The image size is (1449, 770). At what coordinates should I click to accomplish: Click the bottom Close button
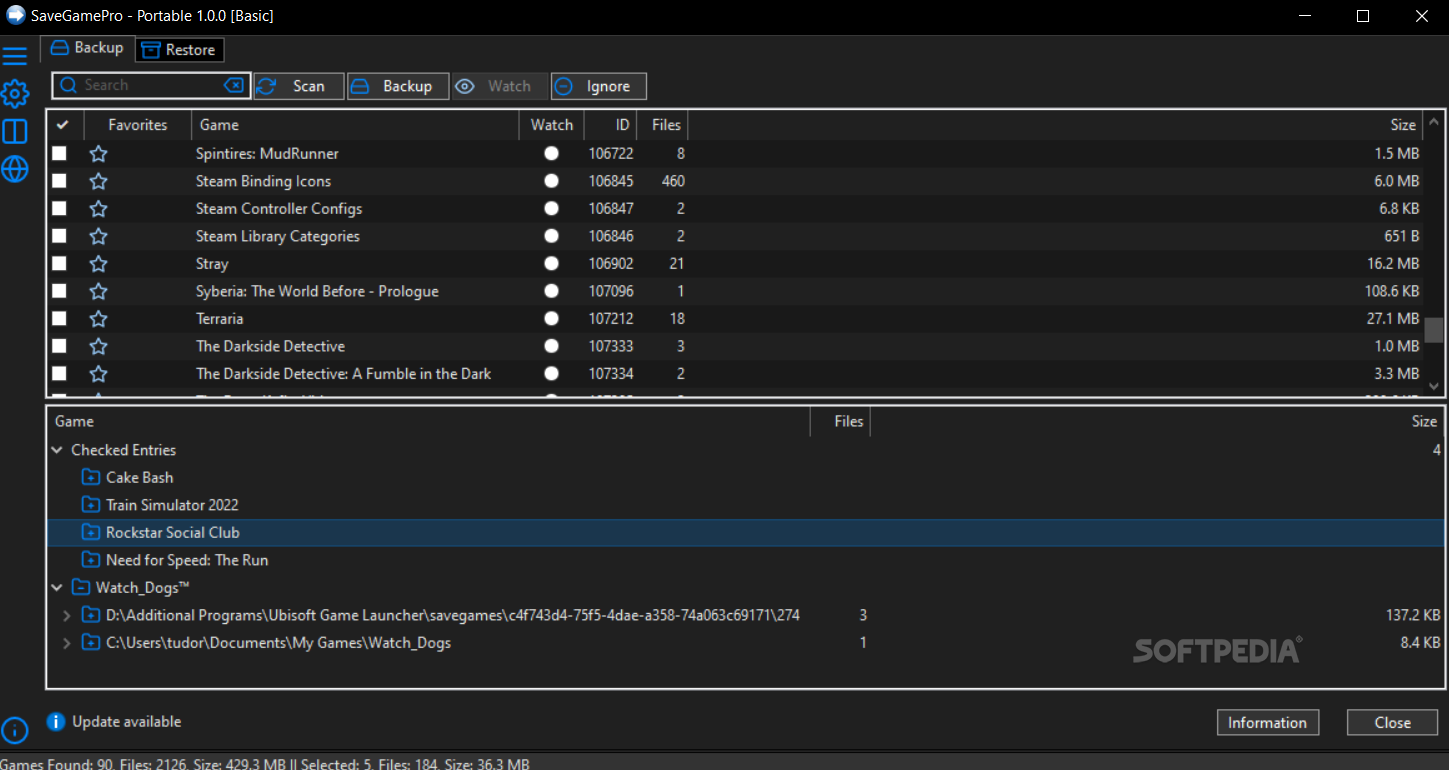click(x=1392, y=723)
